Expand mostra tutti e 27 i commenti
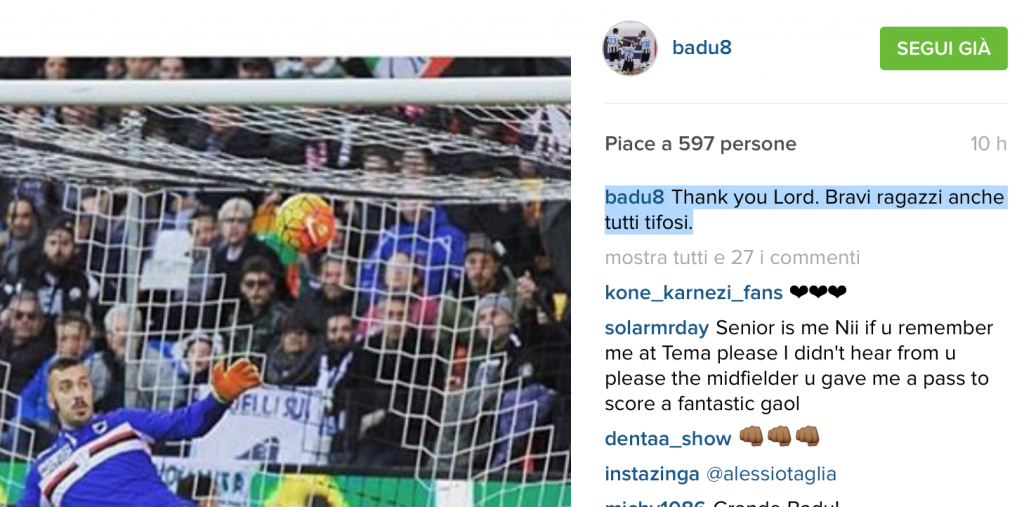Screen dimensions: 1024x507 tap(732, 257)
